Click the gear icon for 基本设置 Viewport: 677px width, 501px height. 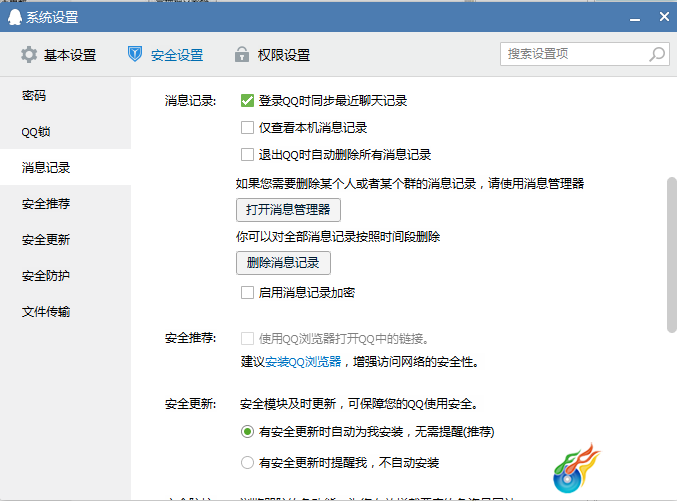click(29, 55)
